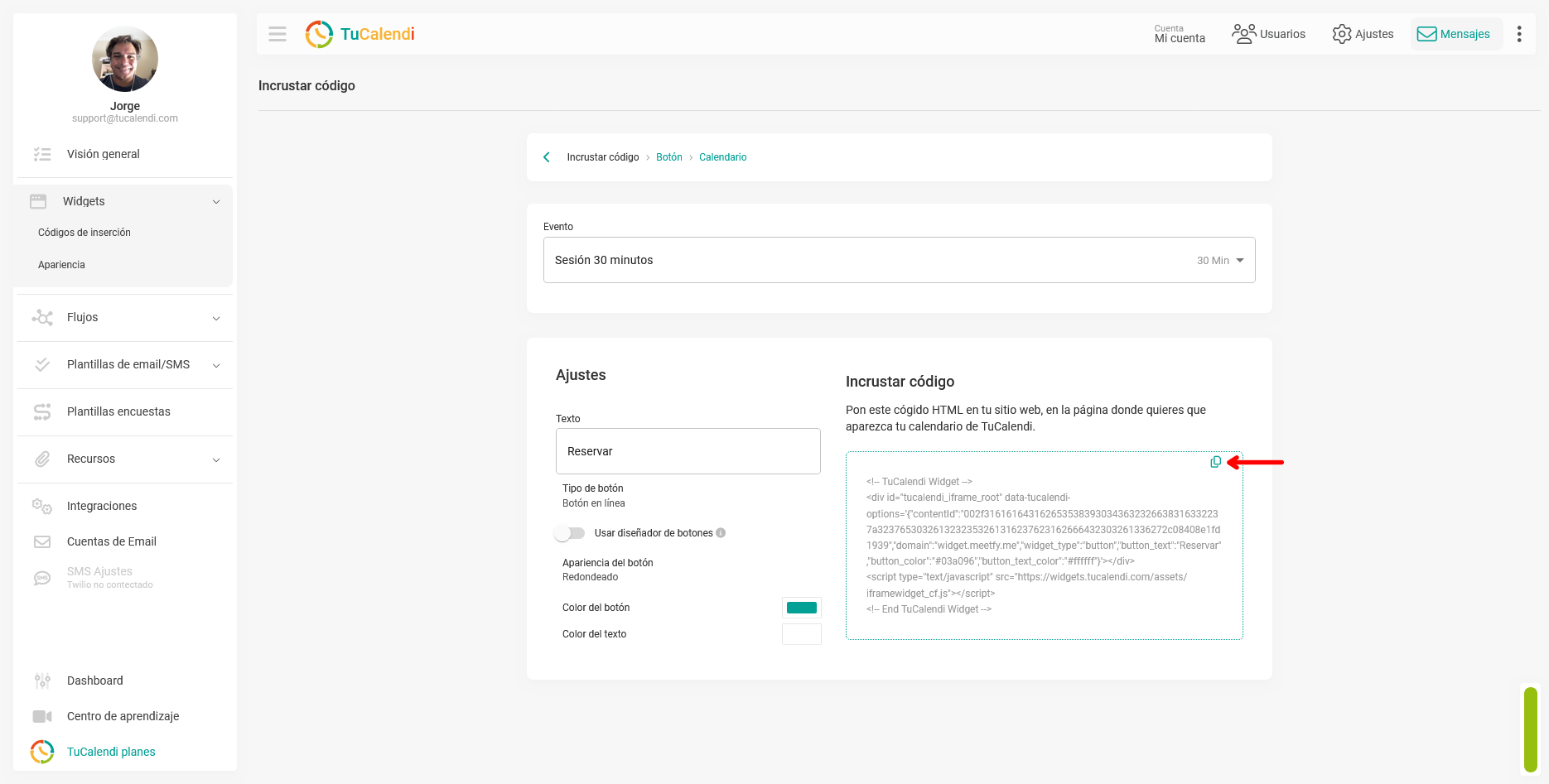
Task: Open Códigos de inserción submenu item
Action: (84, 233)
